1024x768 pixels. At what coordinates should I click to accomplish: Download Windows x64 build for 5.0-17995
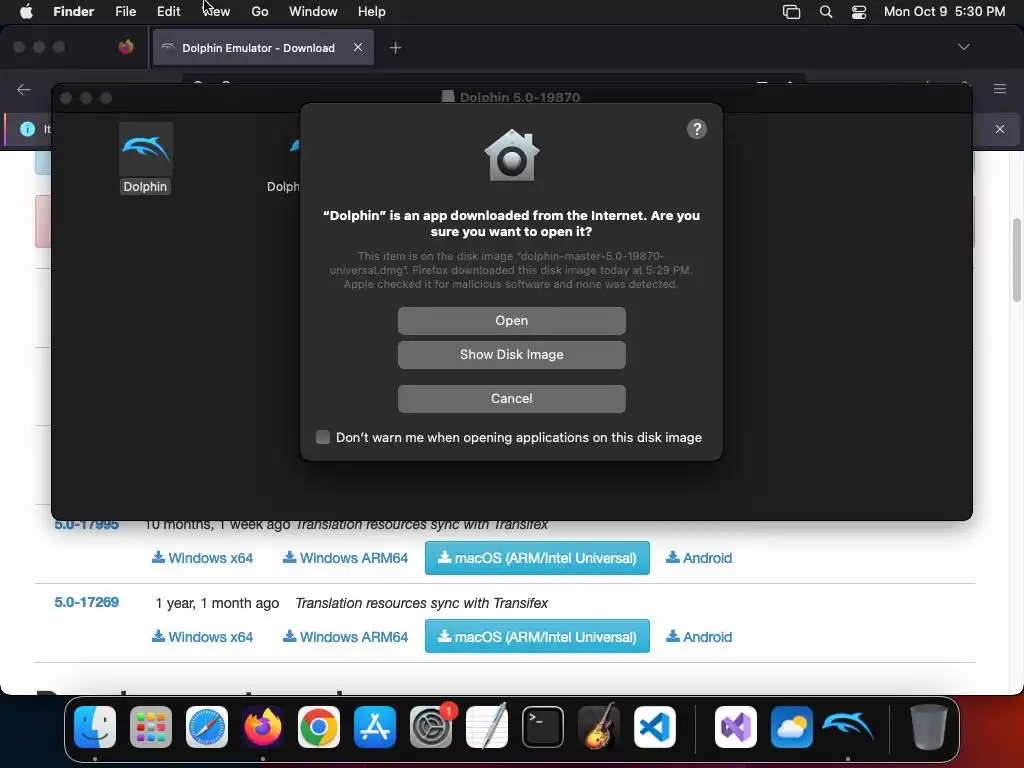[x=202, y=558]
